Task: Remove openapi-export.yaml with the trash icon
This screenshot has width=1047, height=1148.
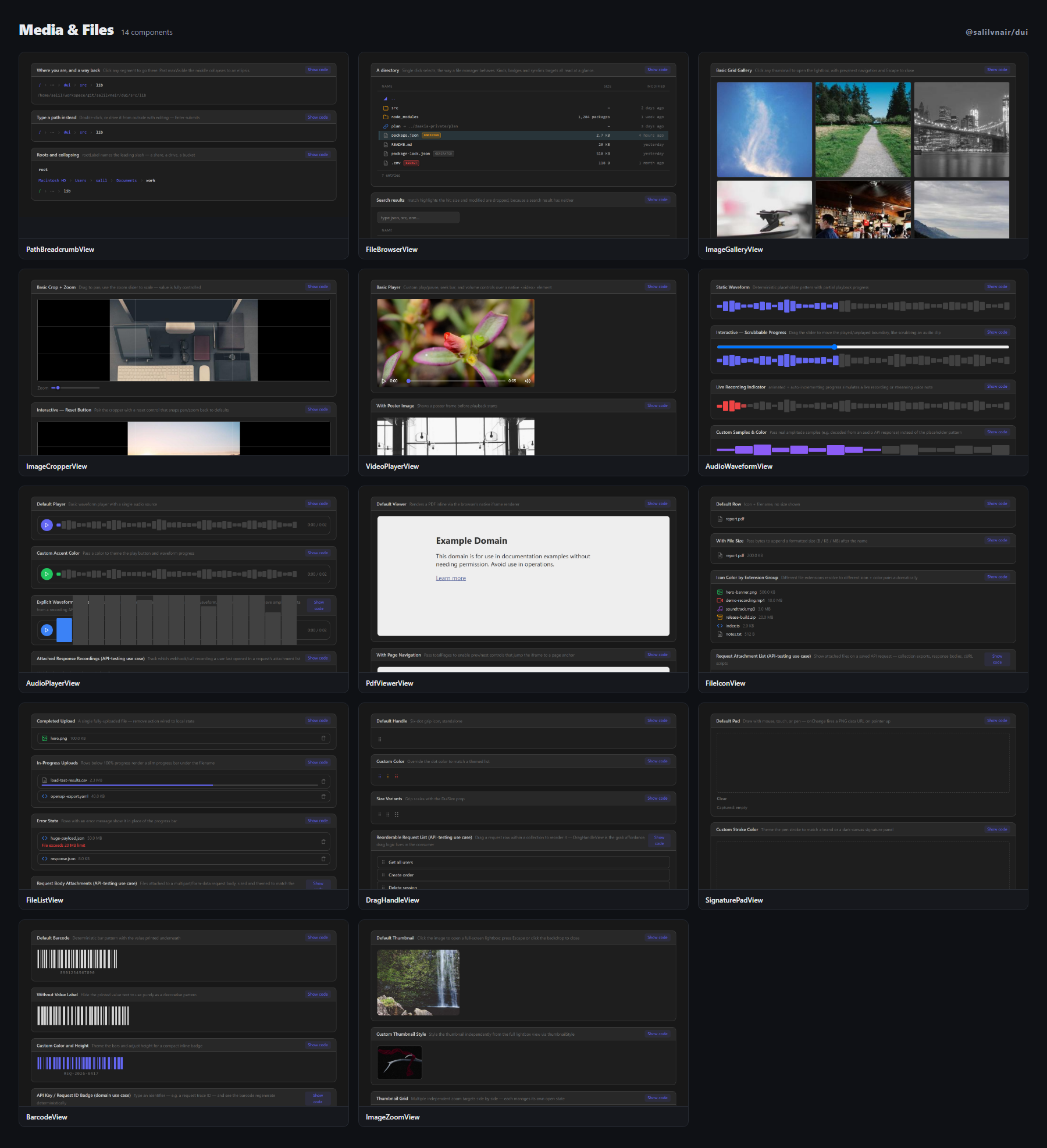Action: [x=323, y=797]
